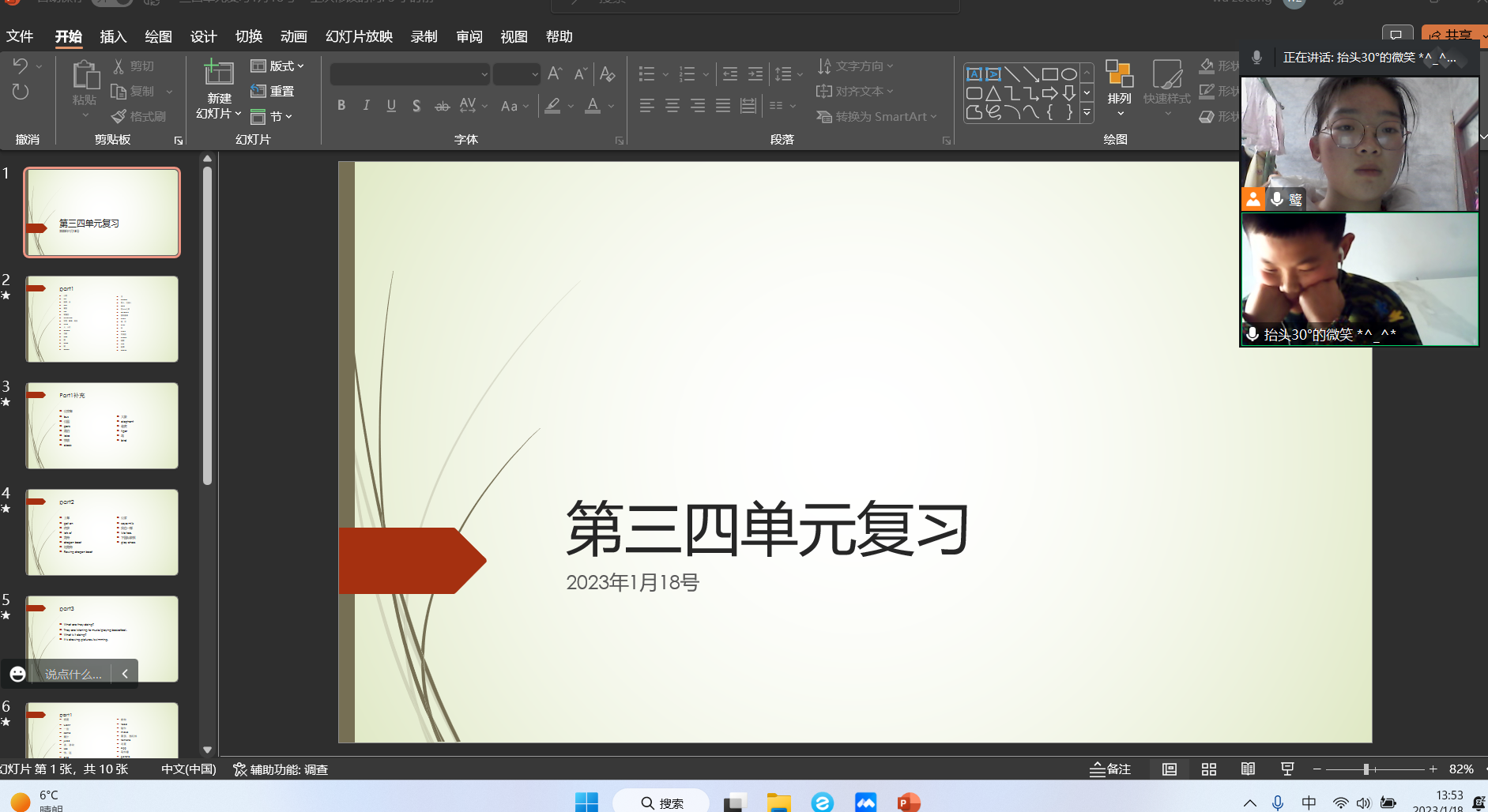Click the Redo icon

(21, 92)
